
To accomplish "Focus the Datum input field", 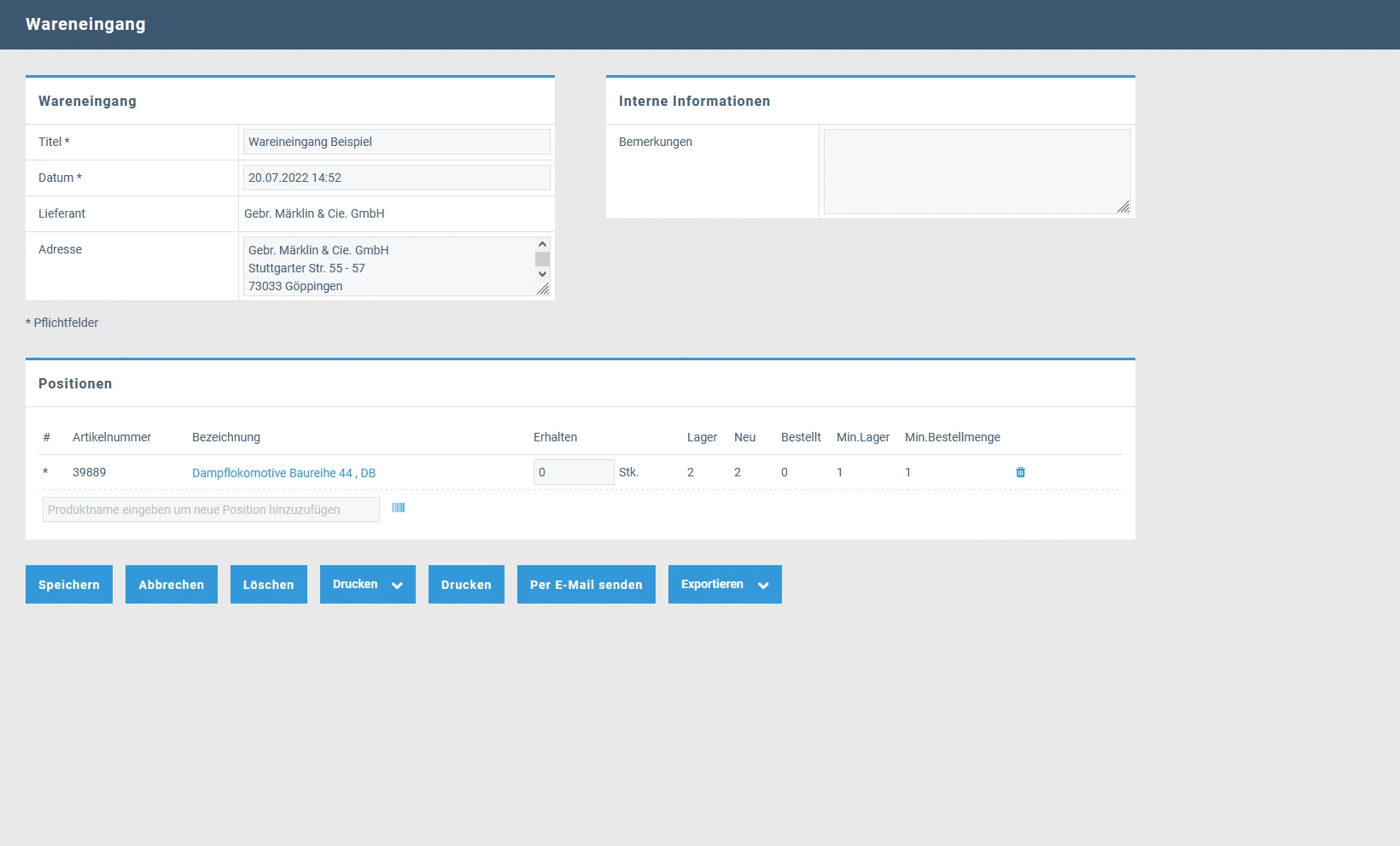I will (x=397, y=178).
